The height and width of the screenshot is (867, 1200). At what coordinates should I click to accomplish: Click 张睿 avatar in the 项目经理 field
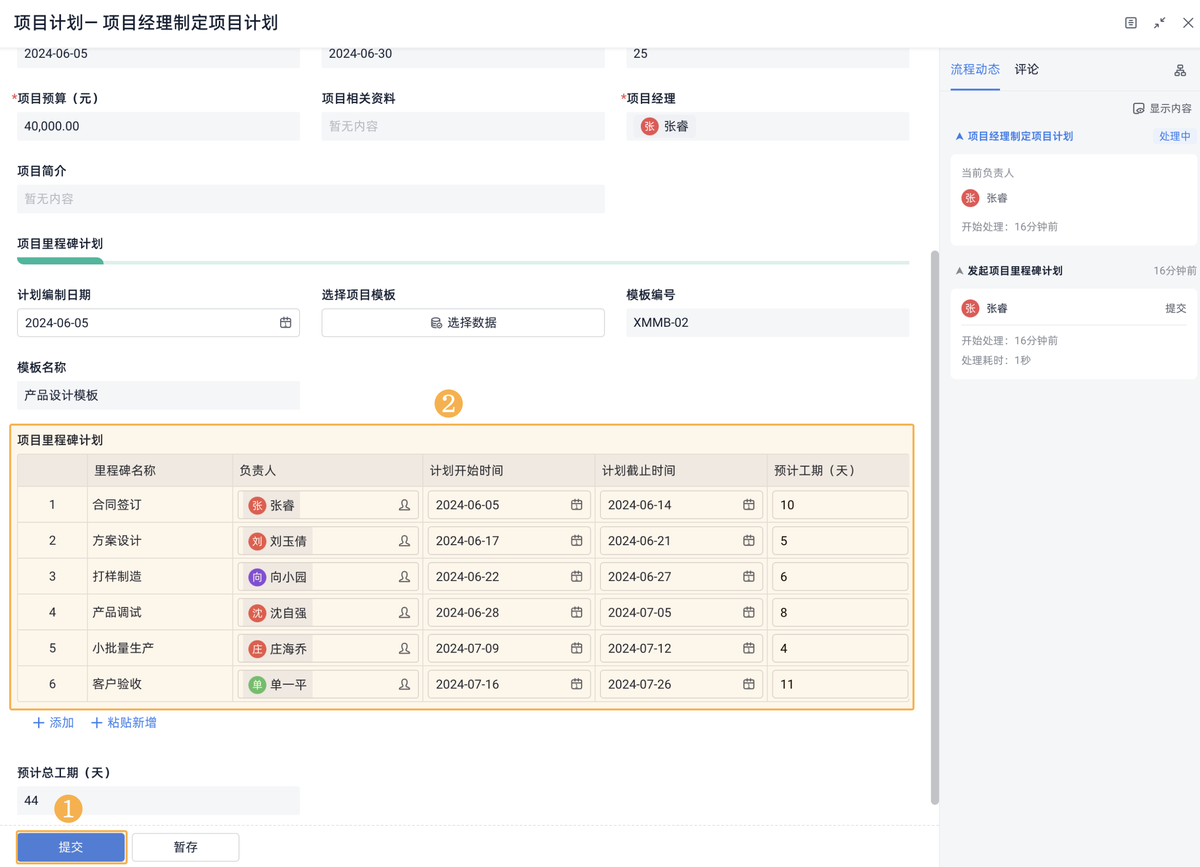[648, 126]
